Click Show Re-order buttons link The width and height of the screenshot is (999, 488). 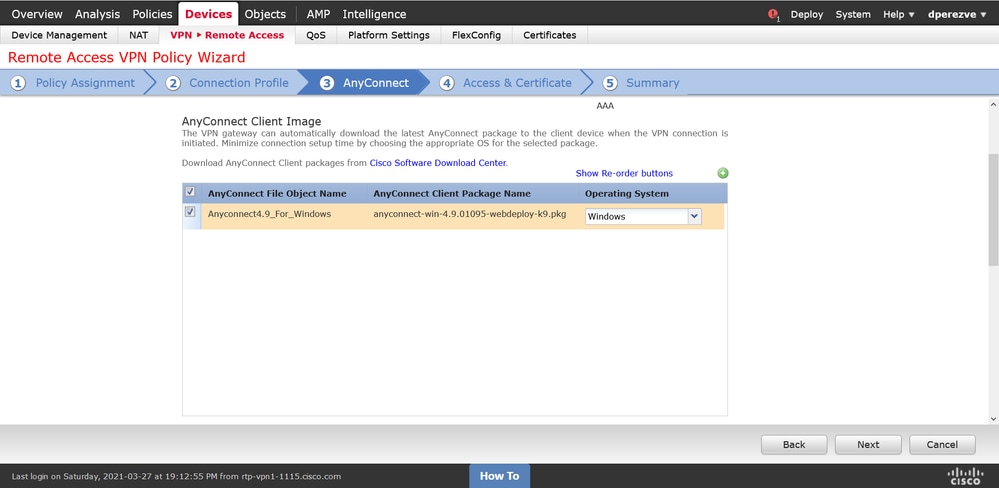point(624,173)
